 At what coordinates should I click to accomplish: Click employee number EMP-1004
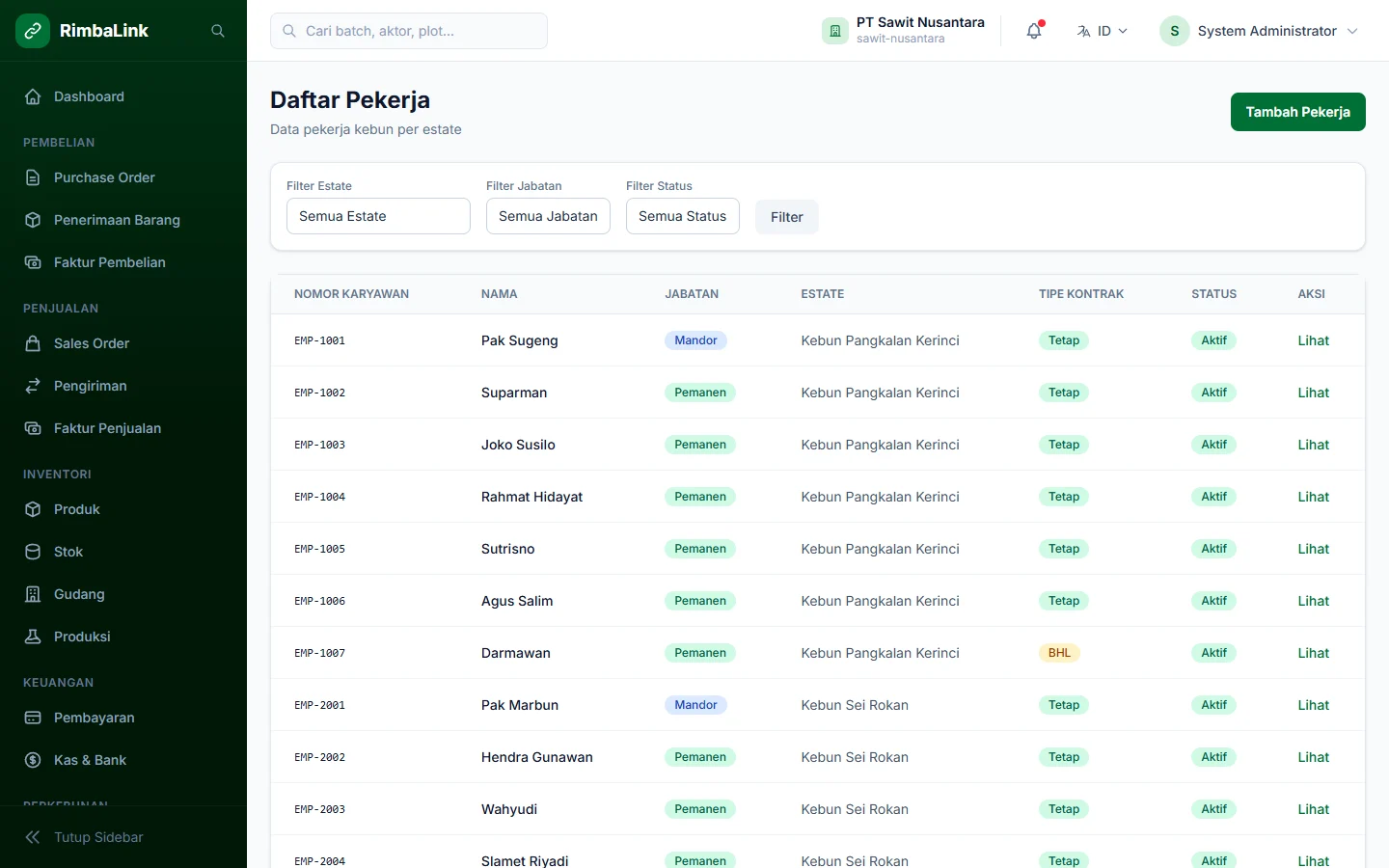[x=319, y=497]
